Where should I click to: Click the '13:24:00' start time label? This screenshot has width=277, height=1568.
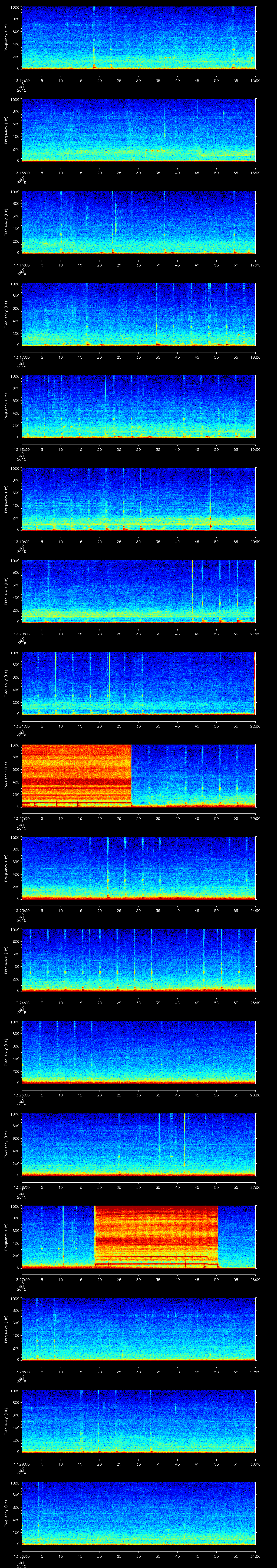tap(22, 1003)
